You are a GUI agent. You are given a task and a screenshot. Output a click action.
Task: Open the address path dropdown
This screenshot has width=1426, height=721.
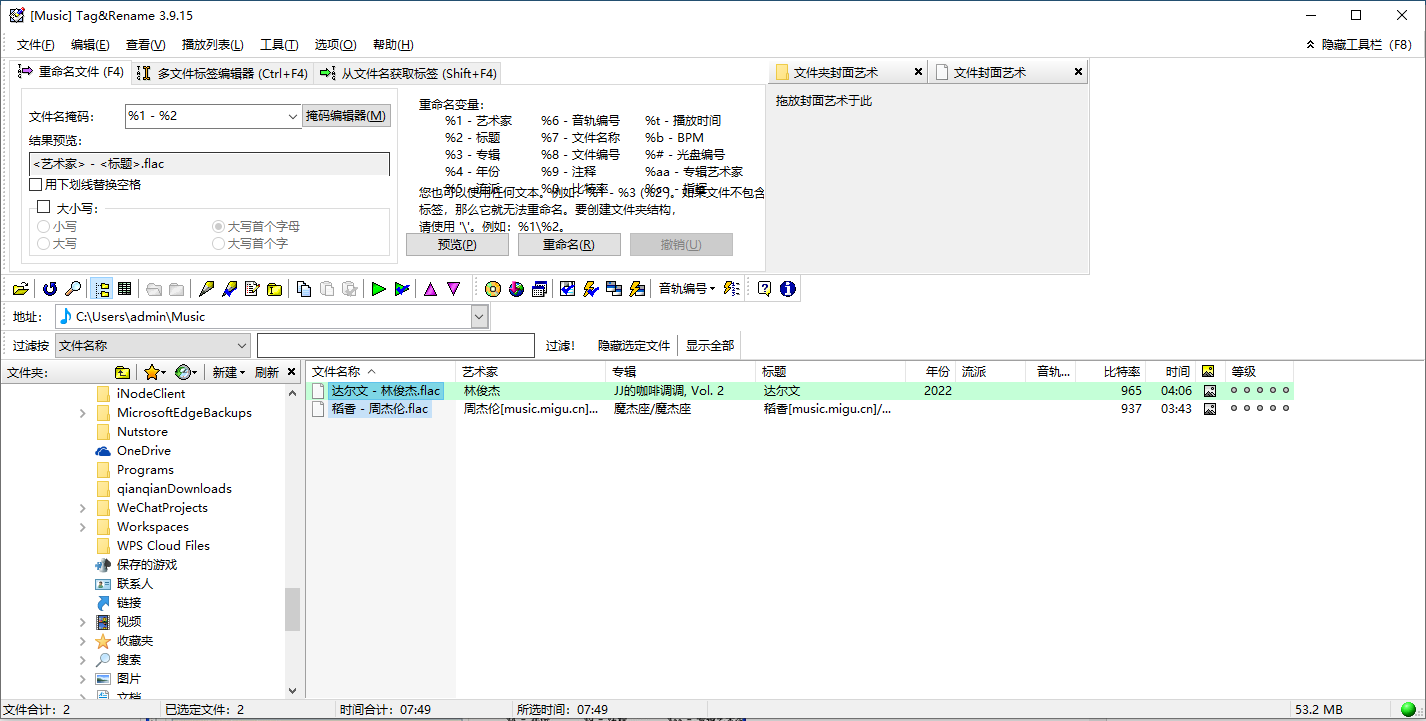(x=479, y=317)
